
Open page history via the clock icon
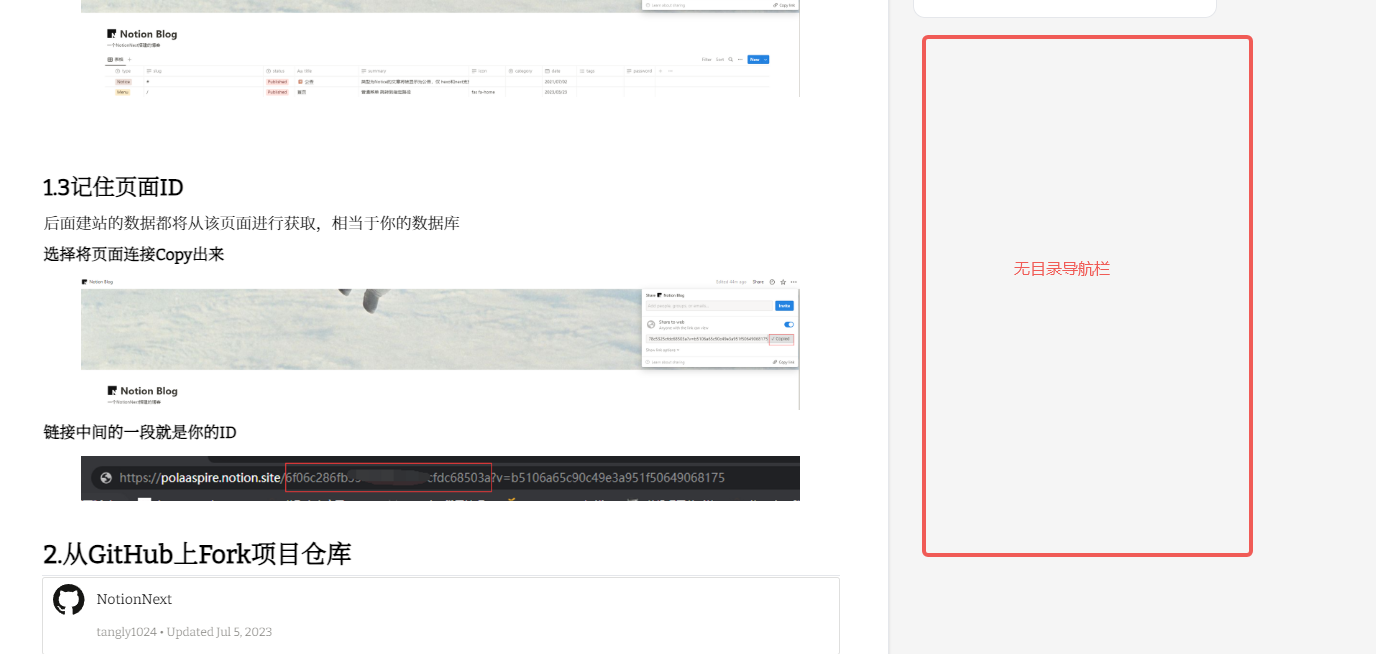point(772,282)
